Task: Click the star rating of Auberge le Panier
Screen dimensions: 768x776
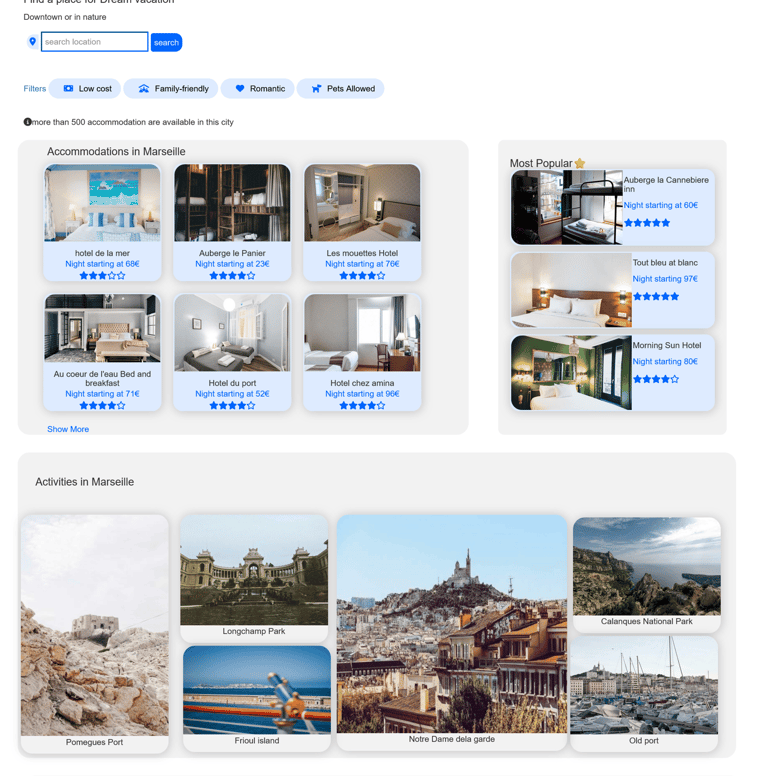Action: click(x=232, y=276)
